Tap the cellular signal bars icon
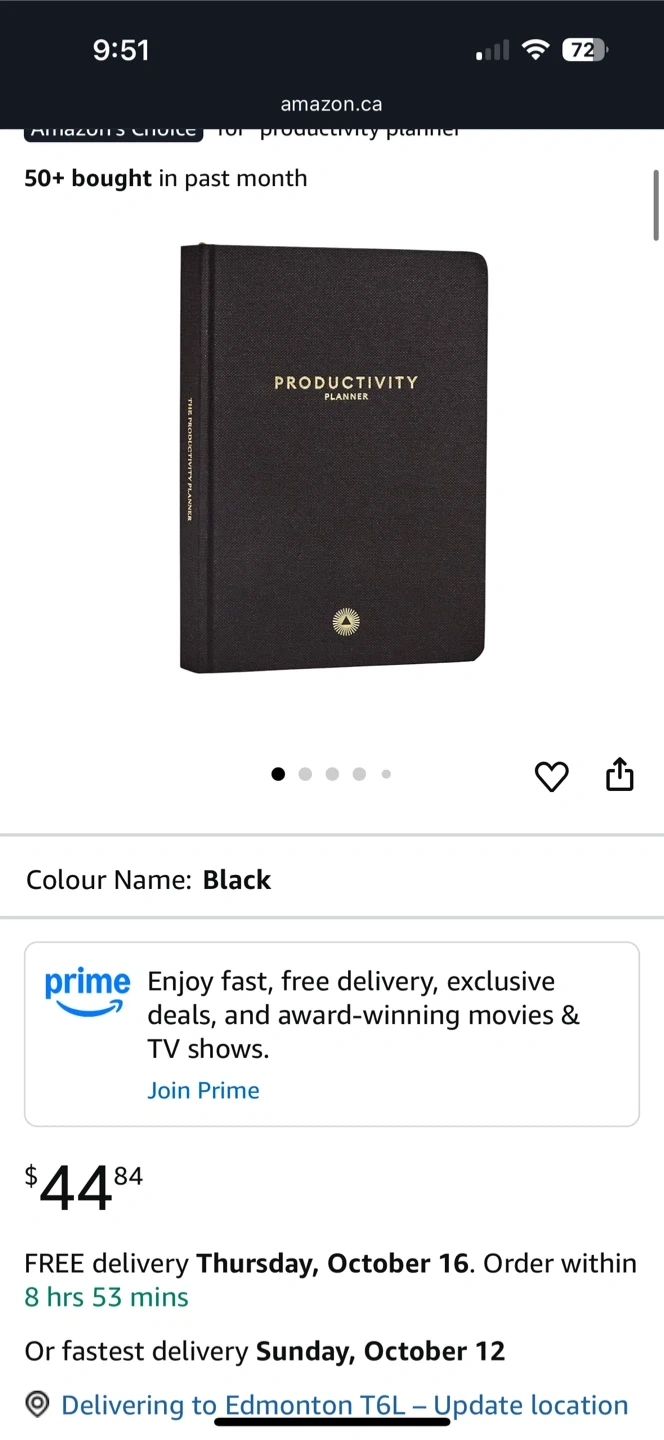664x1440 pixels. pos(492,50)
